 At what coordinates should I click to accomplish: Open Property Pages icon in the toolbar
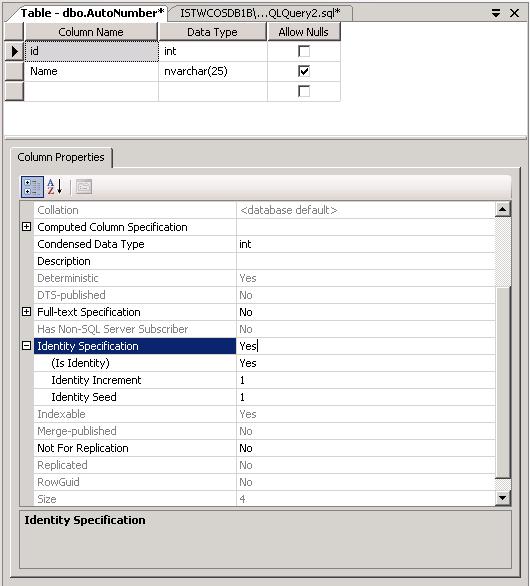[84, 187]
